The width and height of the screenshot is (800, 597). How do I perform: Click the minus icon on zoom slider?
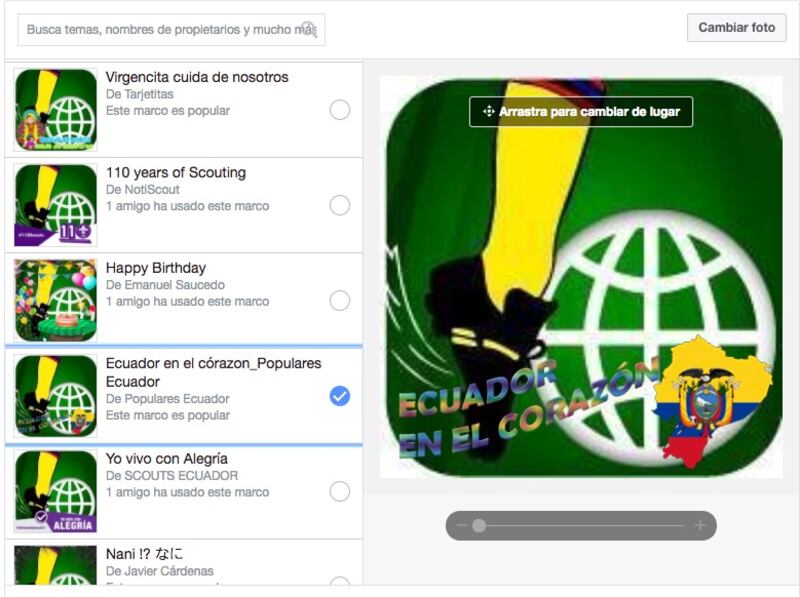(x=462, y=525)
